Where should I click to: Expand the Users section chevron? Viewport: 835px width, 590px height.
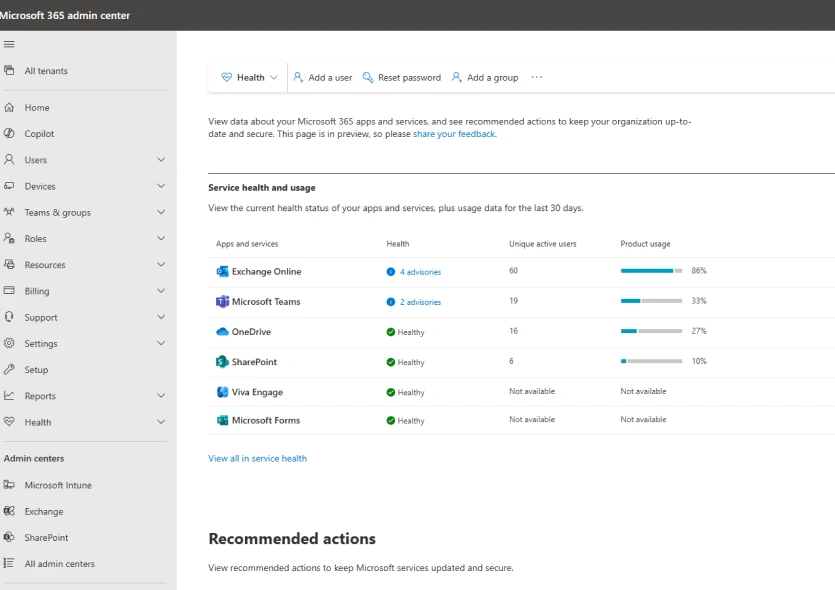pos(161,160)
